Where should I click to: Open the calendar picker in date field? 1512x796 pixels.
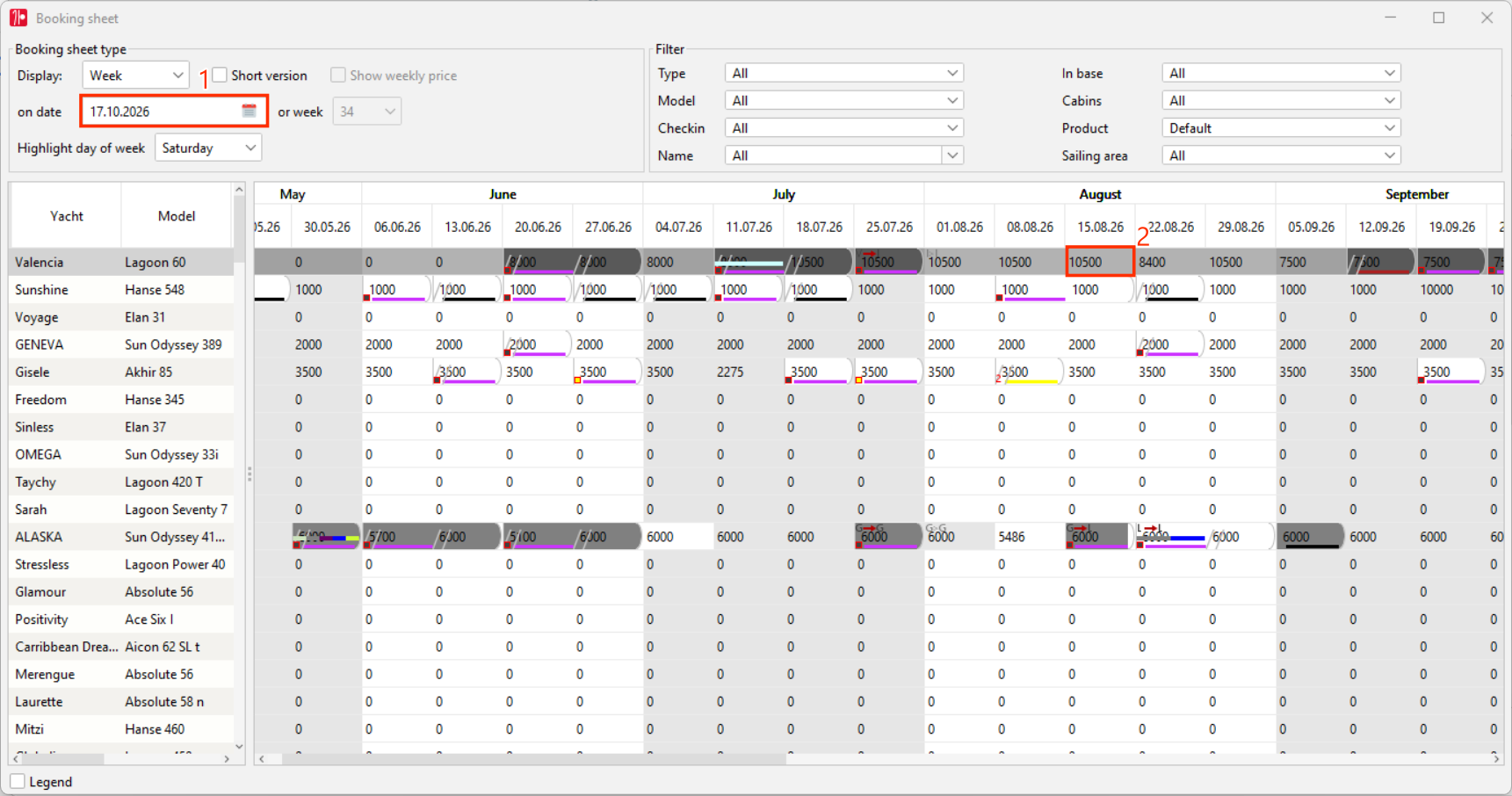coord(249,111)
